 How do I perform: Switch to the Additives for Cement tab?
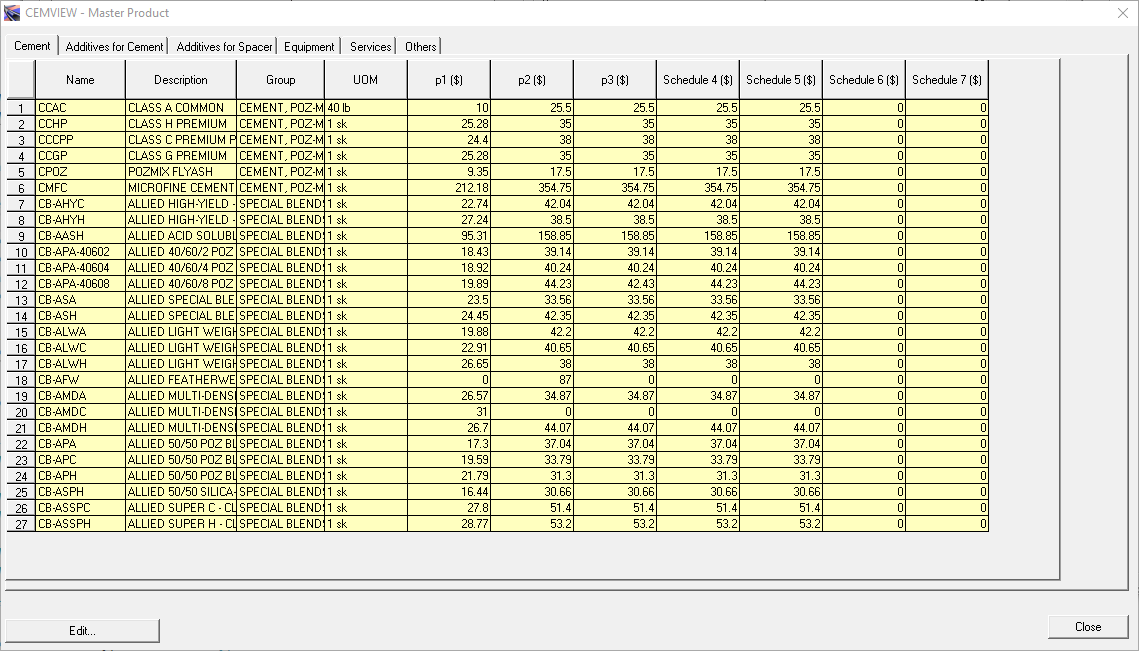tap(115, 47)
